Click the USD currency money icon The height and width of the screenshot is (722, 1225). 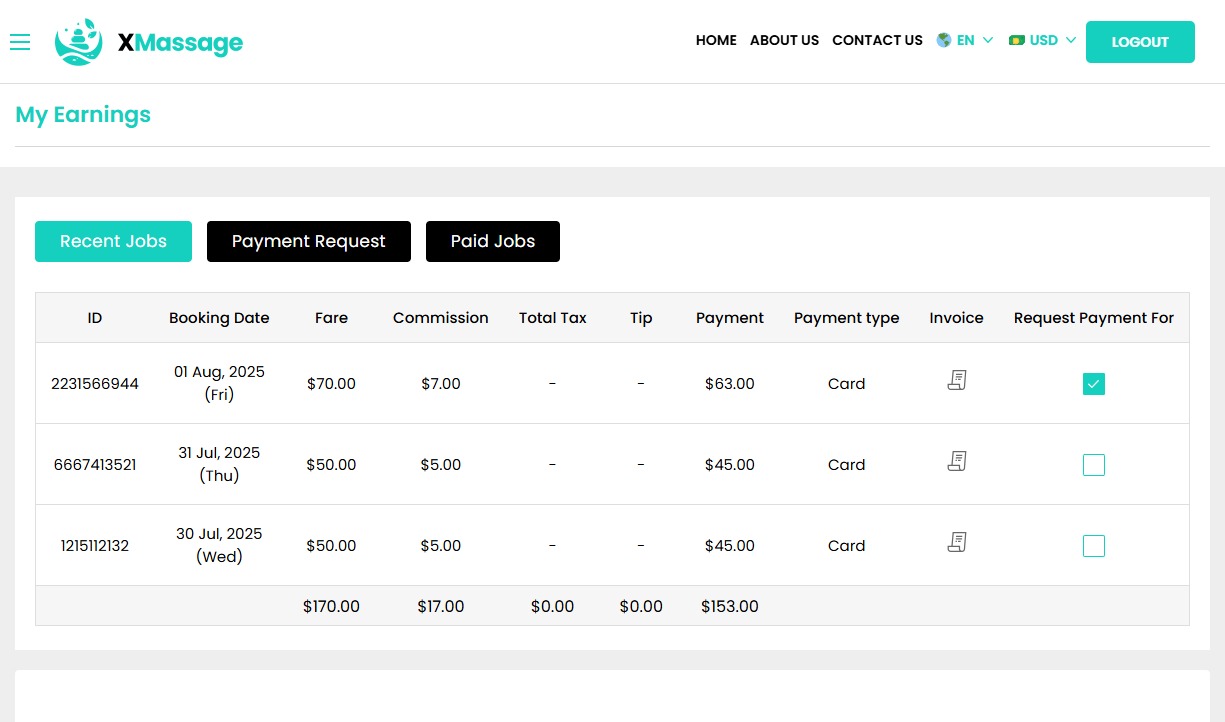pos(1017,41)
